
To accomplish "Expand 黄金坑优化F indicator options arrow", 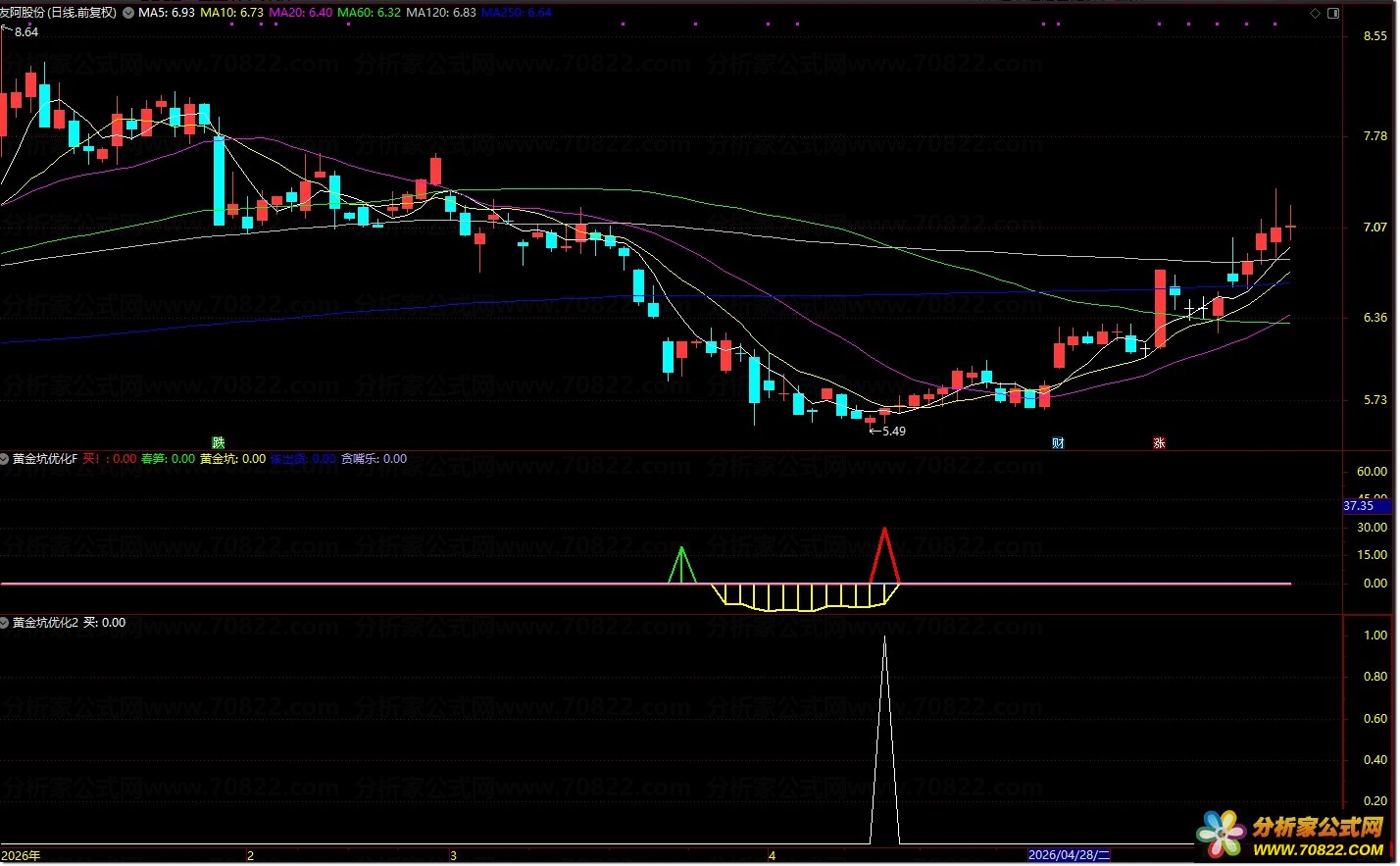I will [x=5, y=459].
